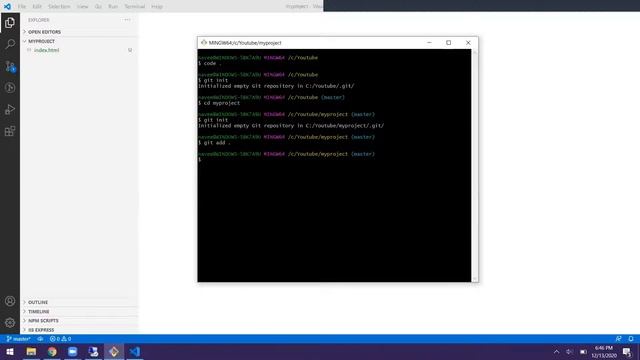640x360 pixels.
Task: Open the Edit menu
Action: 37,7
